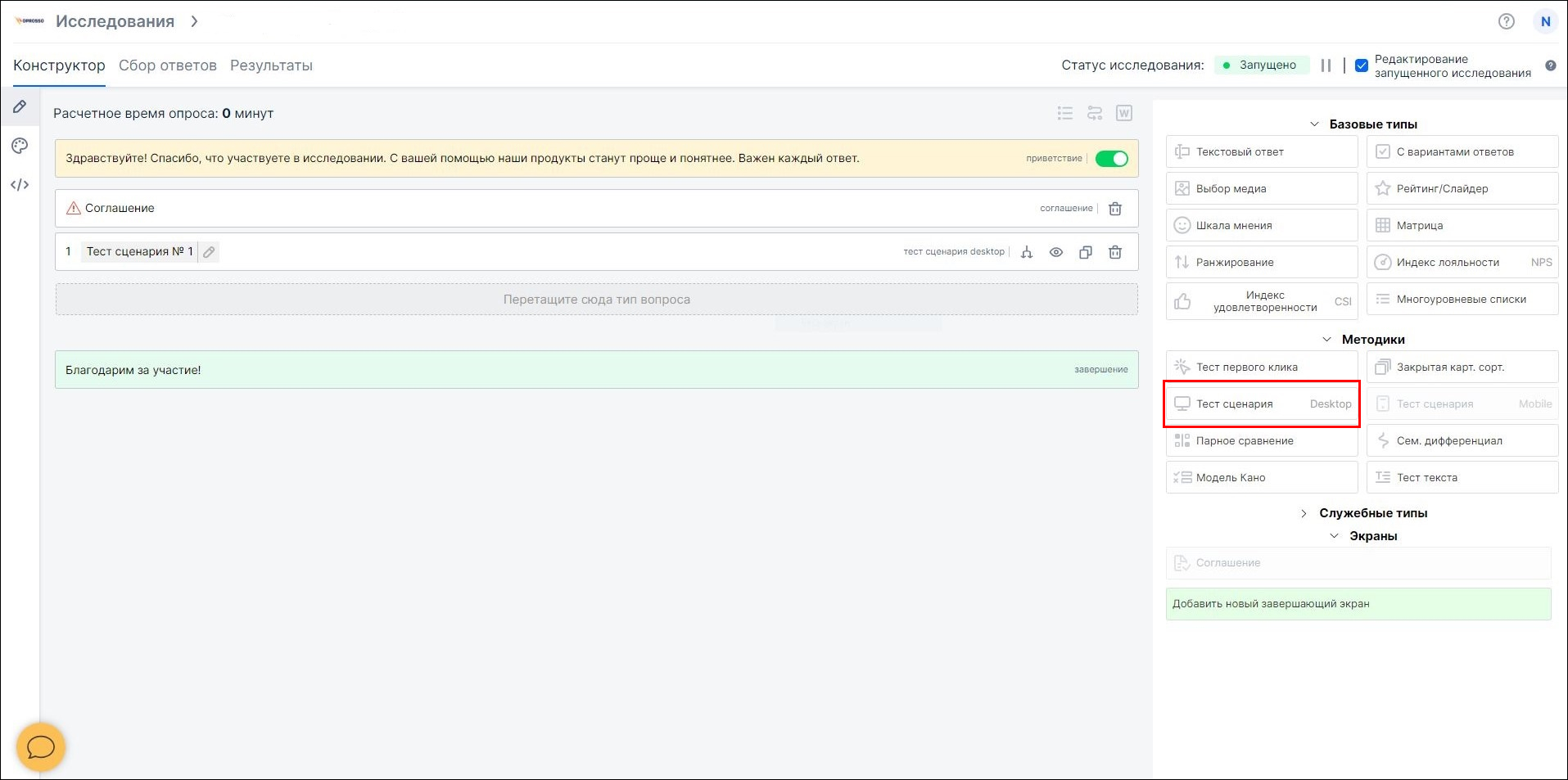The height and width of the screenshot is (780, 1568).
Task: Open the chat support bubble
Action: pos(40,746)
